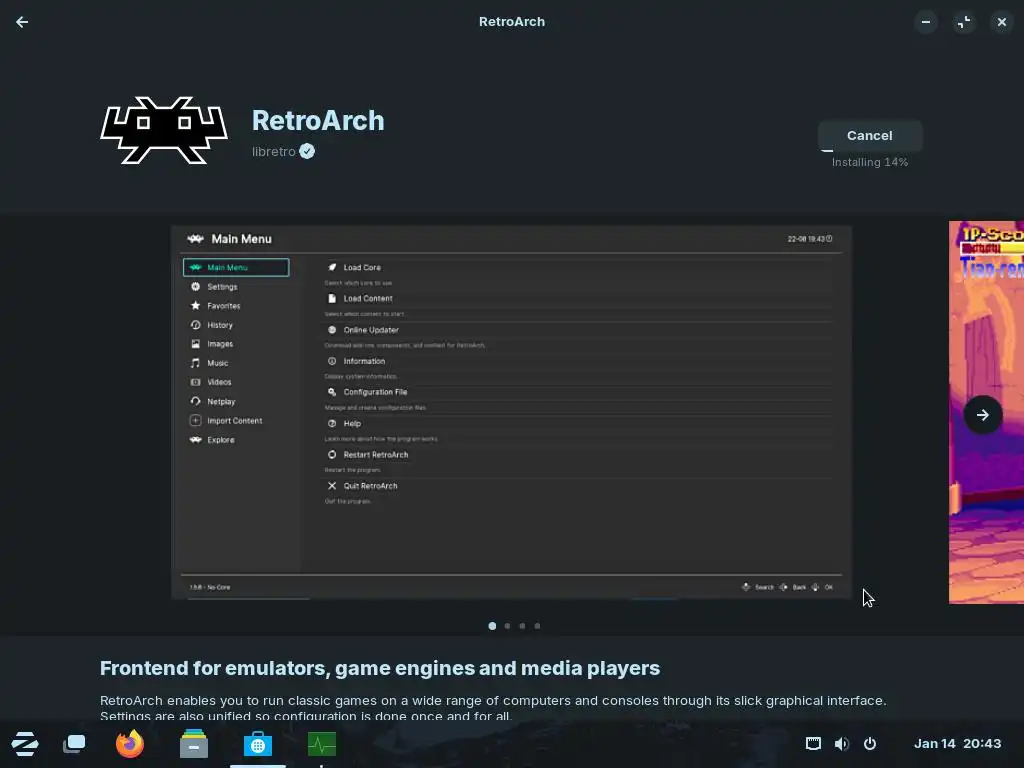The height and width of the screenshot is (768, 1024).
Task: Go back using the header arrow
Action: click(x=22, y=22)
